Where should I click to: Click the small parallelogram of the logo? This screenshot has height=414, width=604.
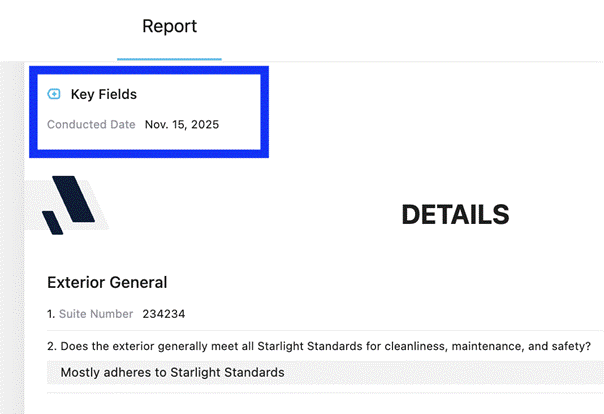(52, 223)
